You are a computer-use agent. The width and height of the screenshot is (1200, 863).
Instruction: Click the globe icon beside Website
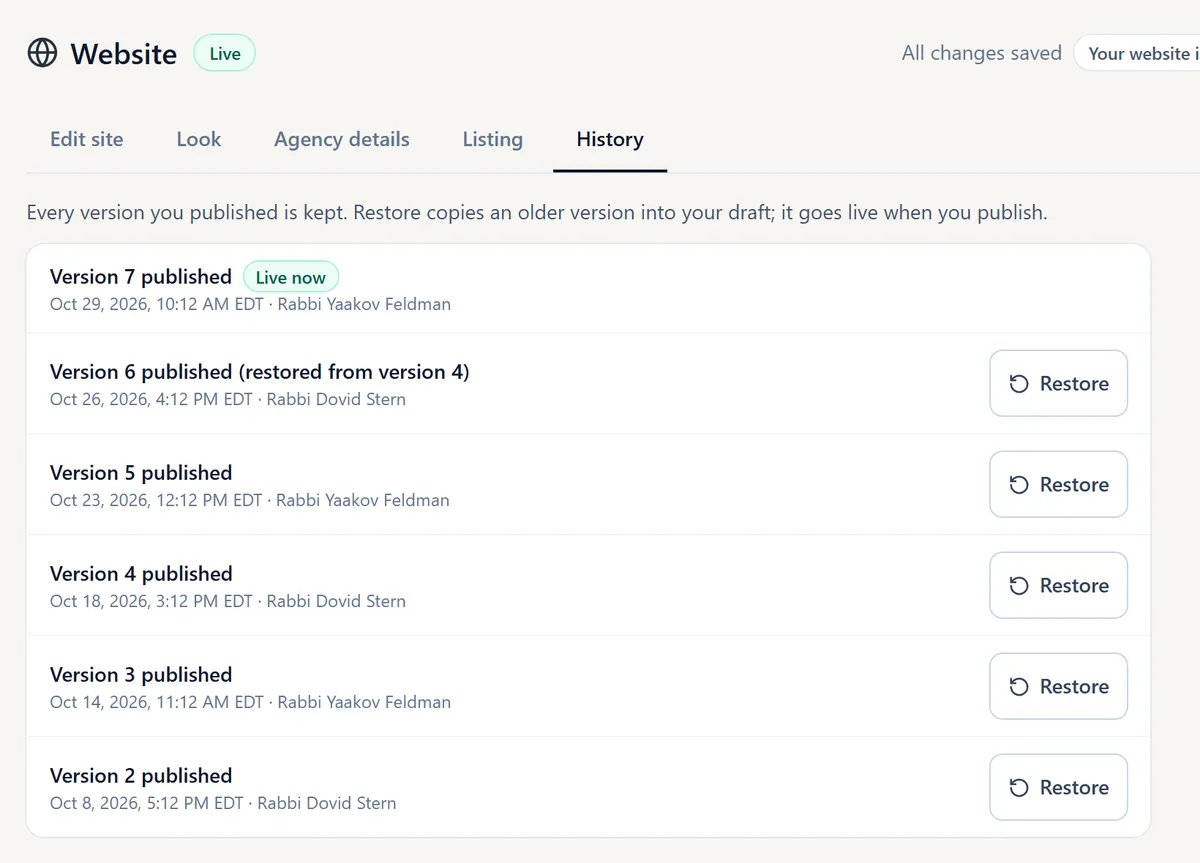point(42,53)
